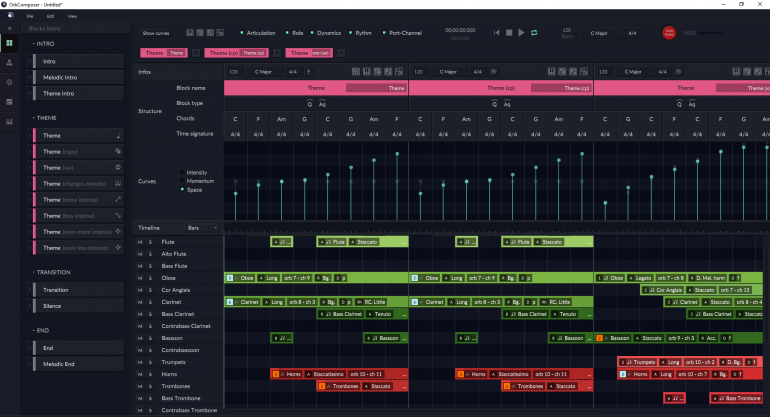Screen dimensions: 770x417
Task: Select the Transition block
Action: [78, 290]
